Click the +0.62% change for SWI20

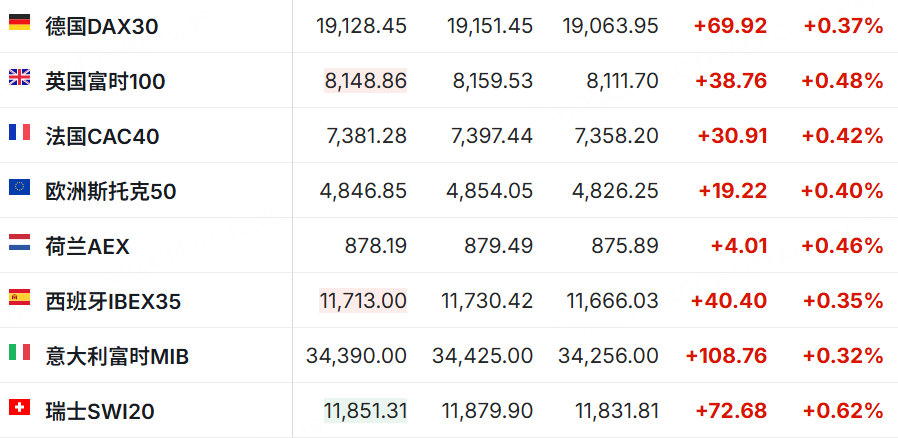click(x=842, y=411)
